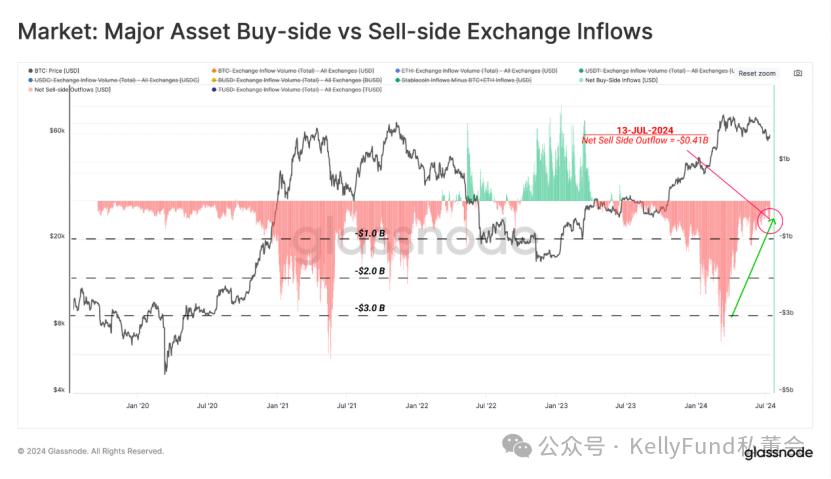
Task: Enable the BTC Exchange Inflow Volume series
Action: [x=293, y=70]
